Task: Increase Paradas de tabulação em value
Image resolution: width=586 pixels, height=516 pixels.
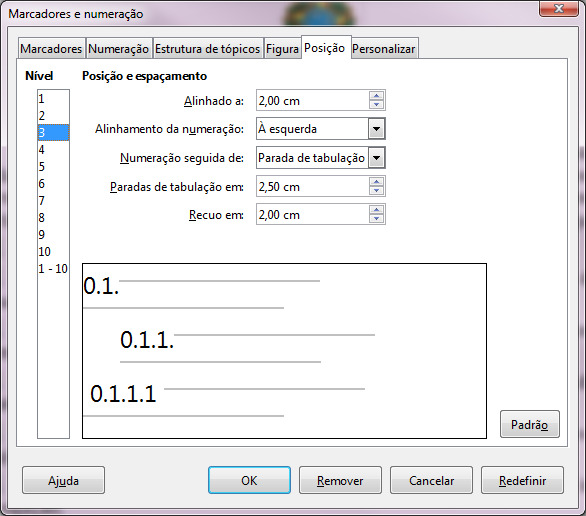Action: pos(376,182)
